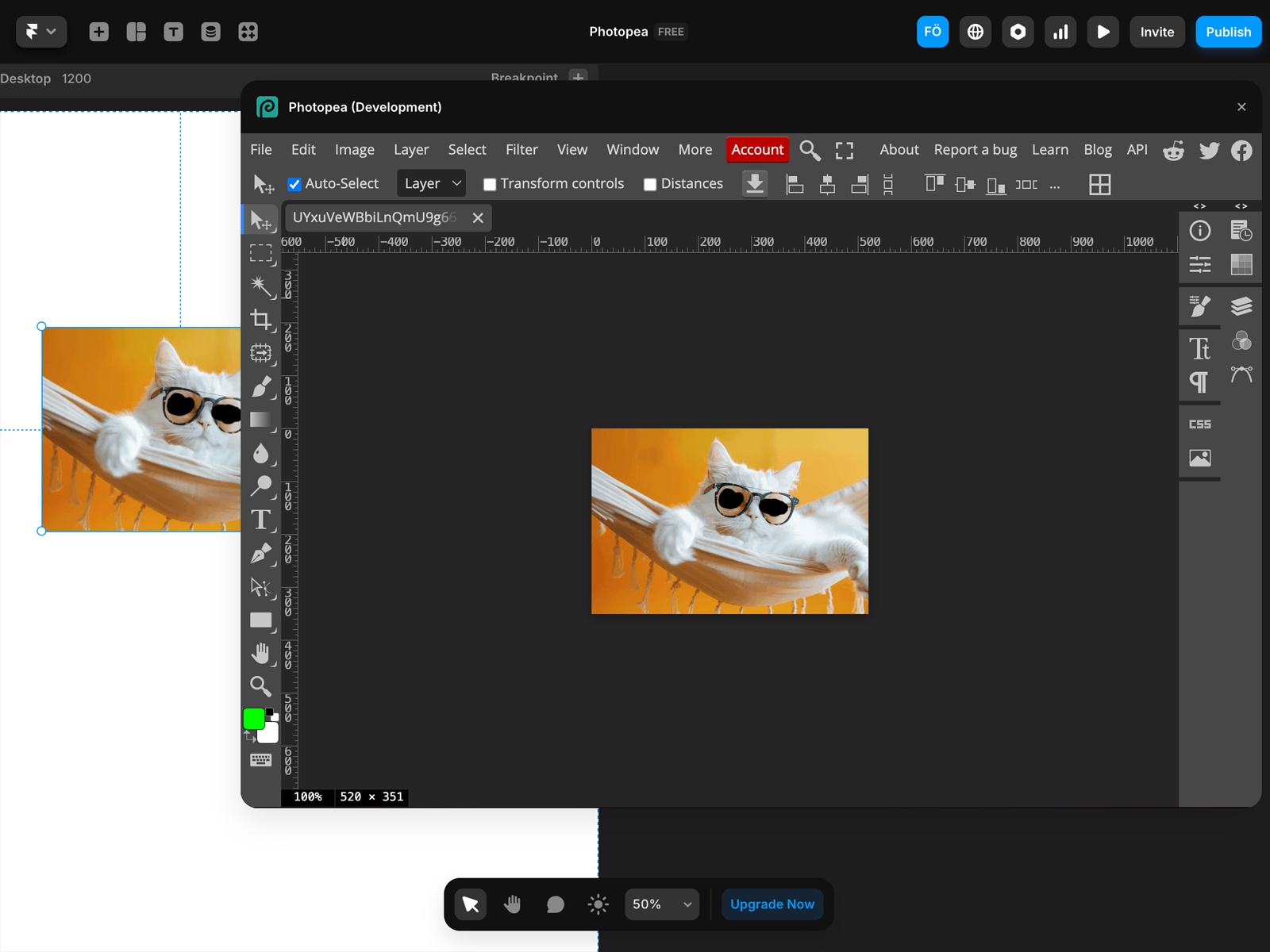This screenshot has width=1270, height=952.
Task: Click the download export icon in options bar
Action: pos(755,184)
